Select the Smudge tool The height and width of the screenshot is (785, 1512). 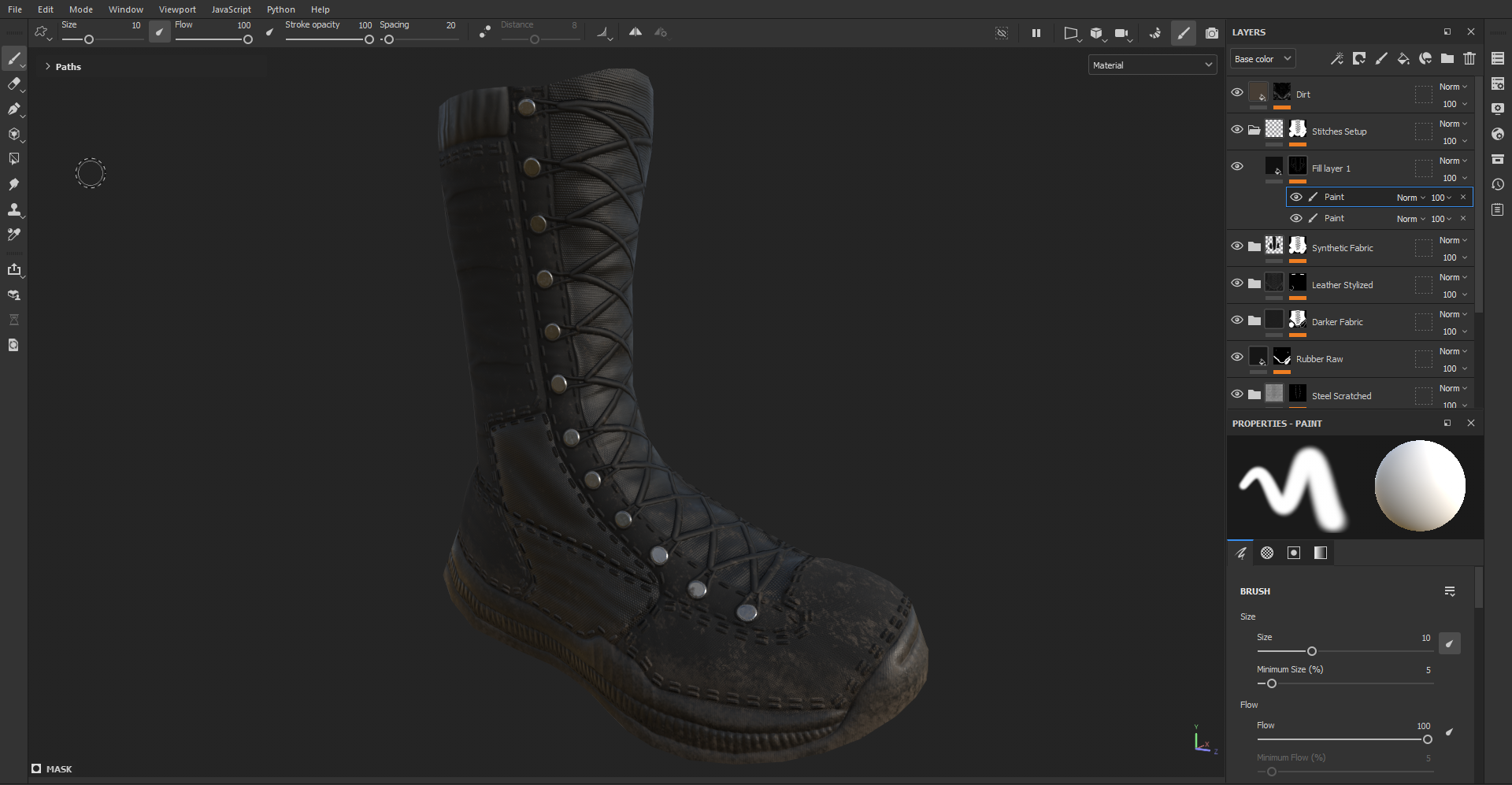[13, 184]
